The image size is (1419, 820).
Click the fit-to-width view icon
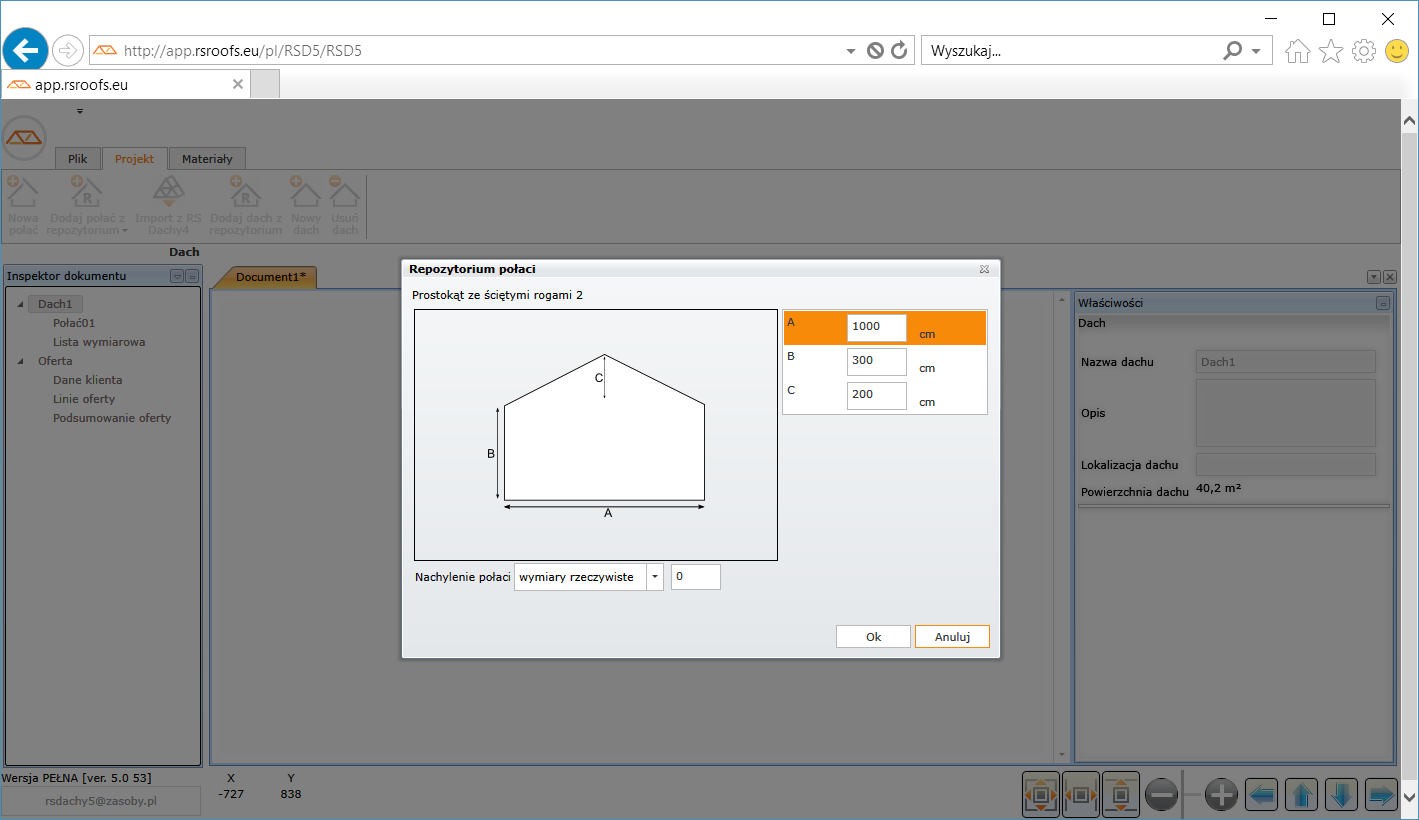tap(1080, 795)
